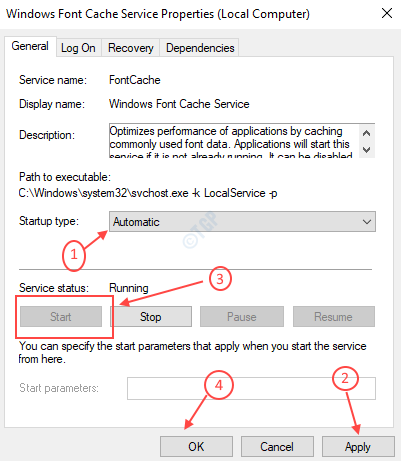
Task: Switch to the General tab
Action: coord(30,46)
